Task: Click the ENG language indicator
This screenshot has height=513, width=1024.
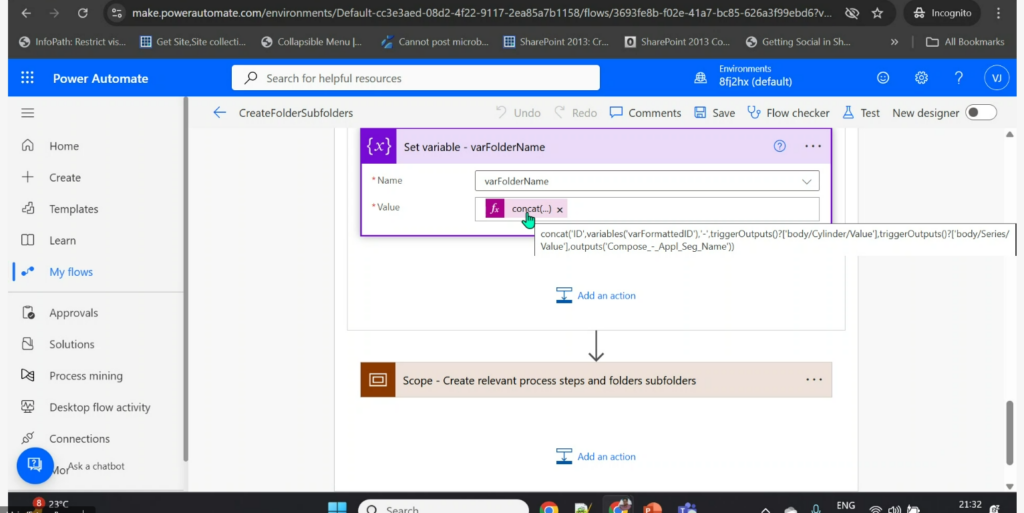Action: point(846,505)
